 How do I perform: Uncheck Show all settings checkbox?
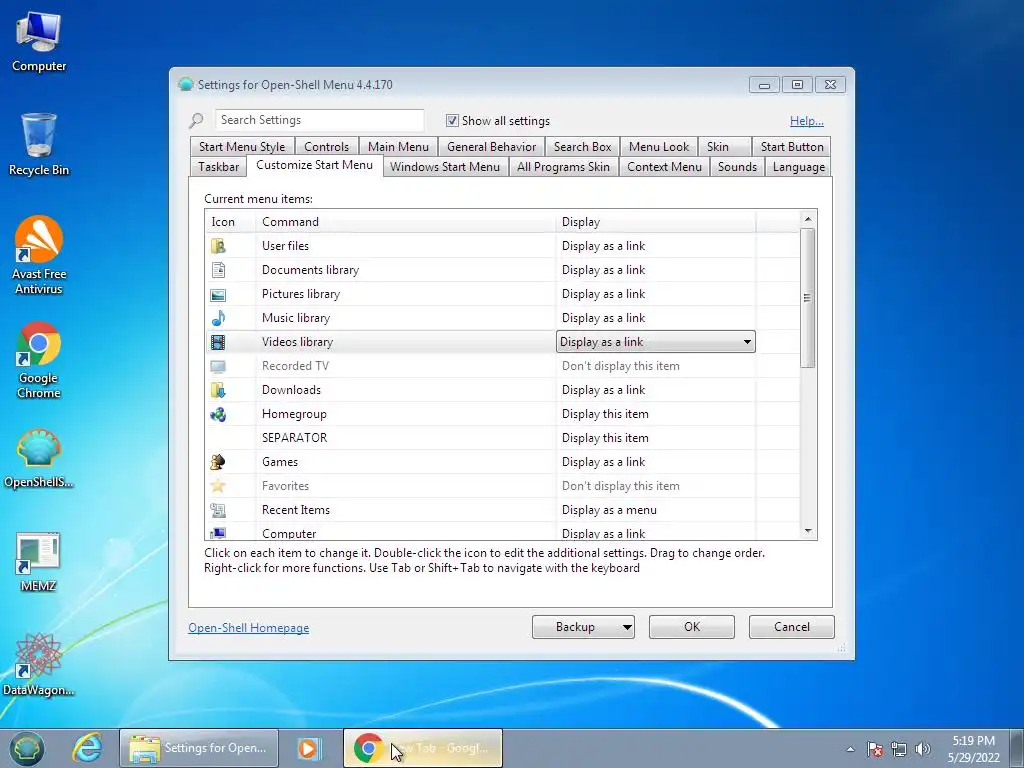(x=452, y=121)
